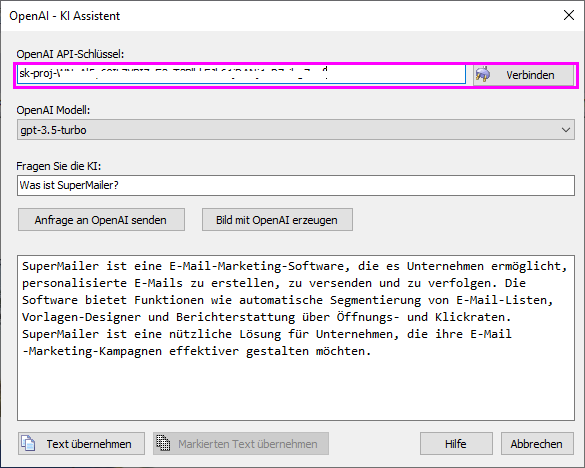Generate image with 'Bild mit OpenAI erzeugen'
Screen dimensions: 585x468
pos(277,219)
